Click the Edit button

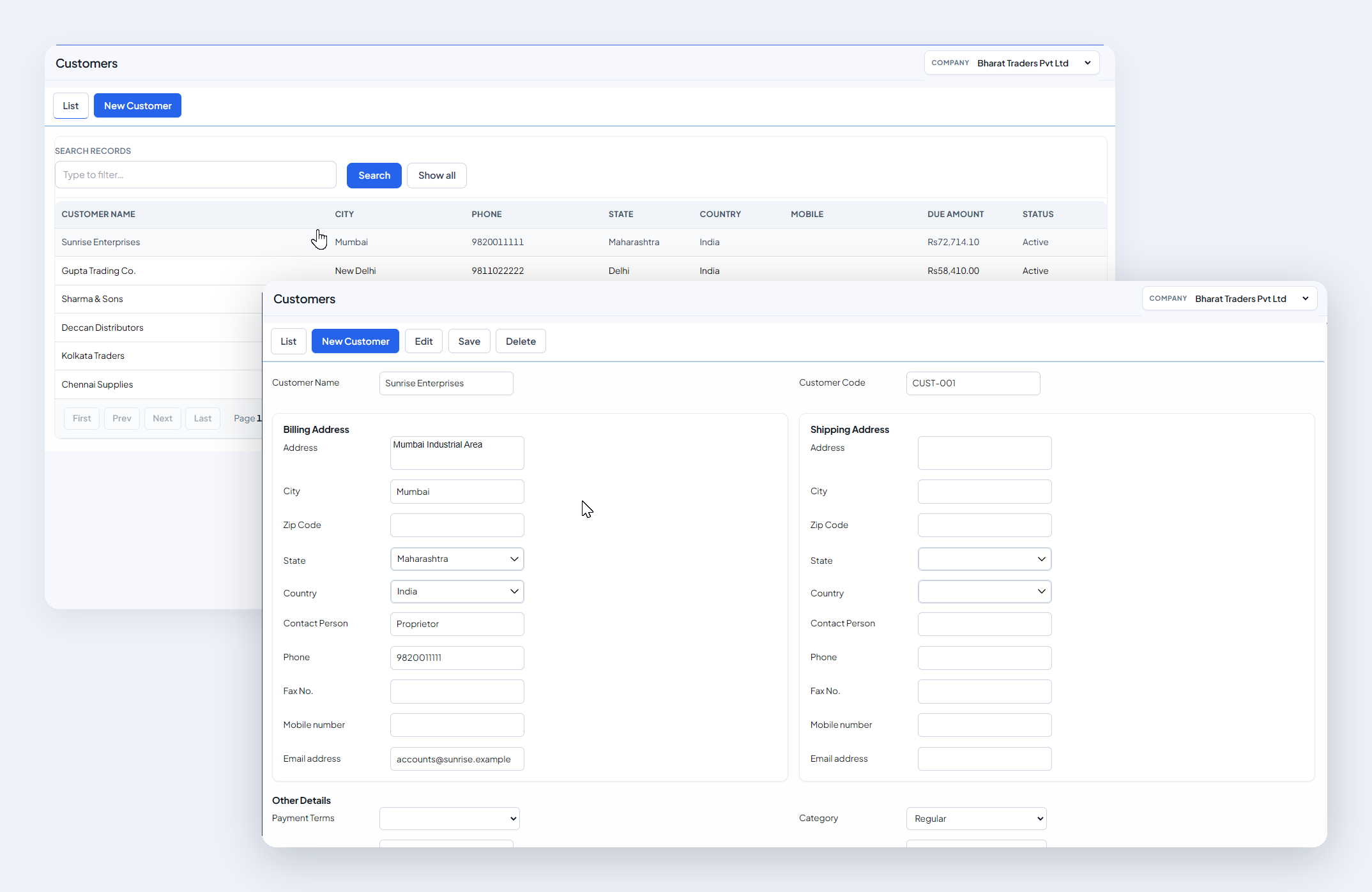[424, 342]
